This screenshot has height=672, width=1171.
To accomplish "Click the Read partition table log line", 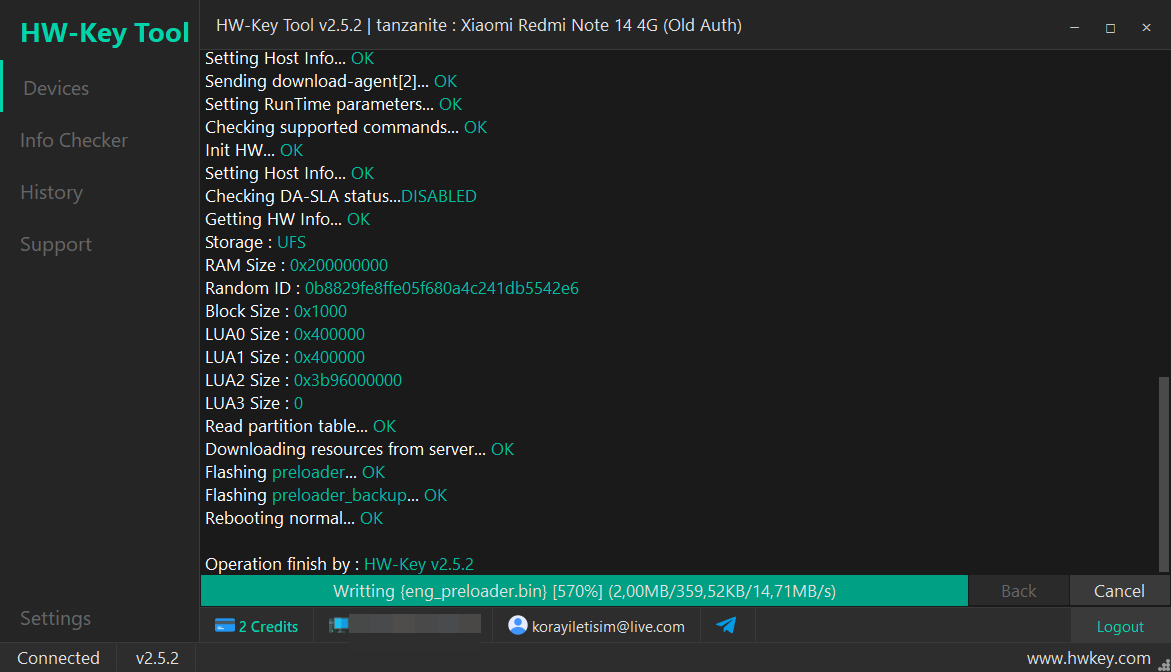I will pyautogui.click(x=300, y=426).
